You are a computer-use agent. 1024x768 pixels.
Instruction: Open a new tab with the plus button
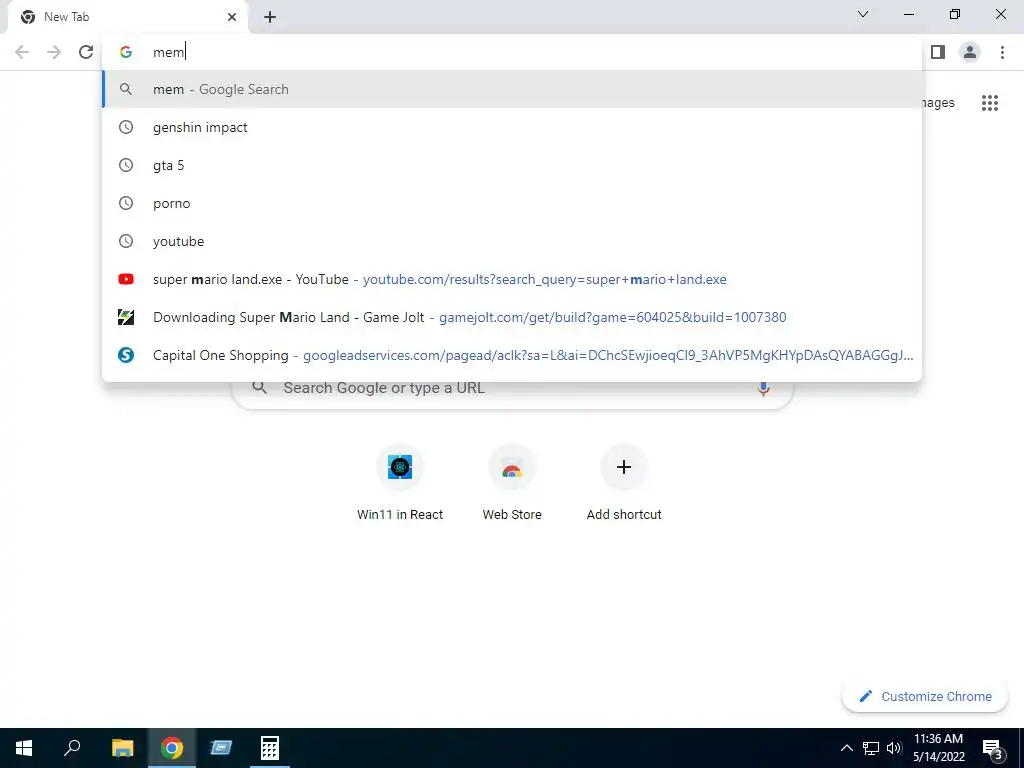(270, 17)
